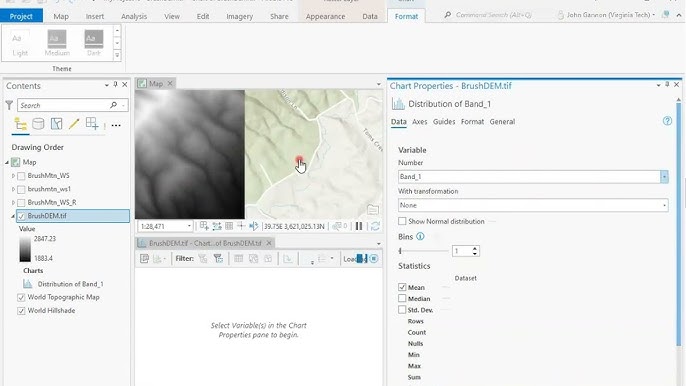Select List By Data Source icon
This screenshot has height=386, width=686.
[38, 124]
